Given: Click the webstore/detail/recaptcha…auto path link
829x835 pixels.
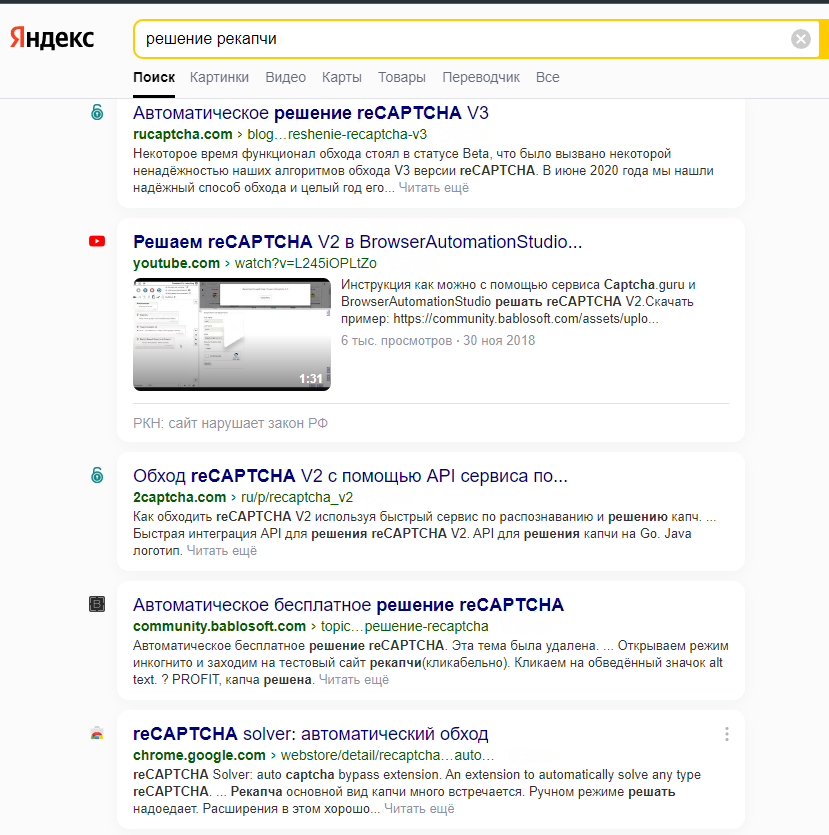Looking at the screenshot, I should (x=387, y=755).
